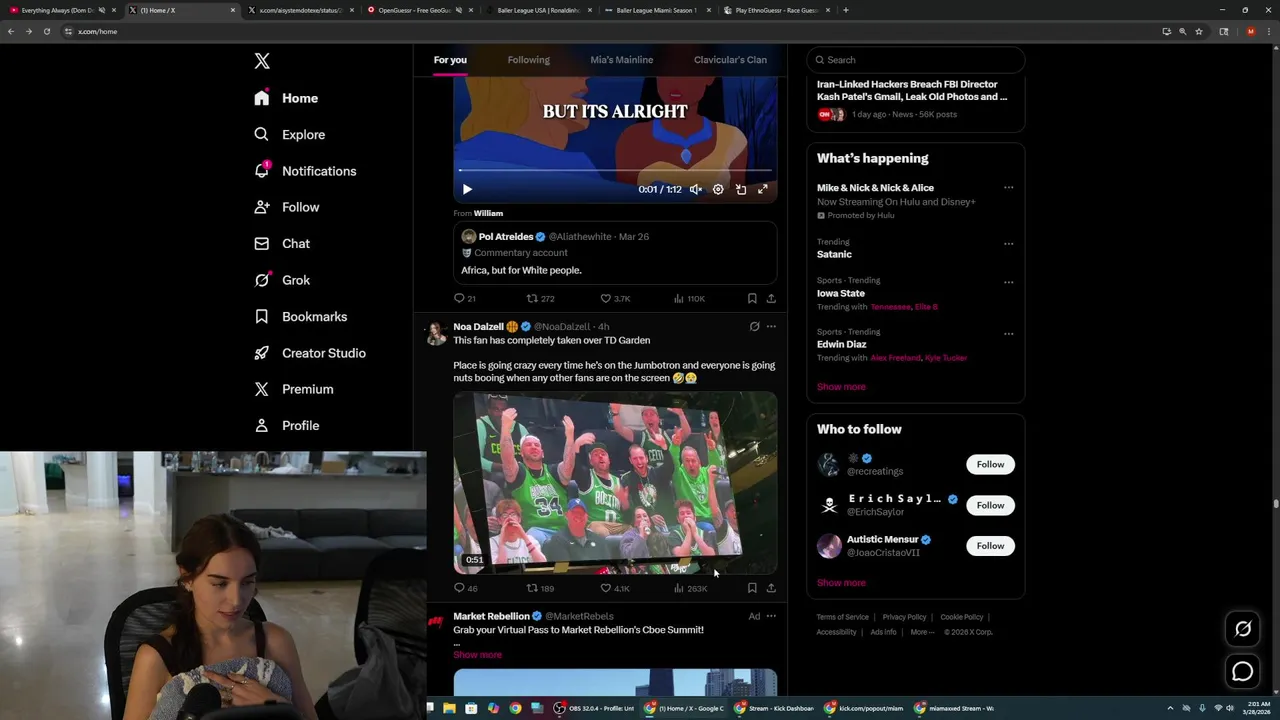Viewport: 1280px width, 720px height.
Task: Select the For you tab
Action: (450, 60)
